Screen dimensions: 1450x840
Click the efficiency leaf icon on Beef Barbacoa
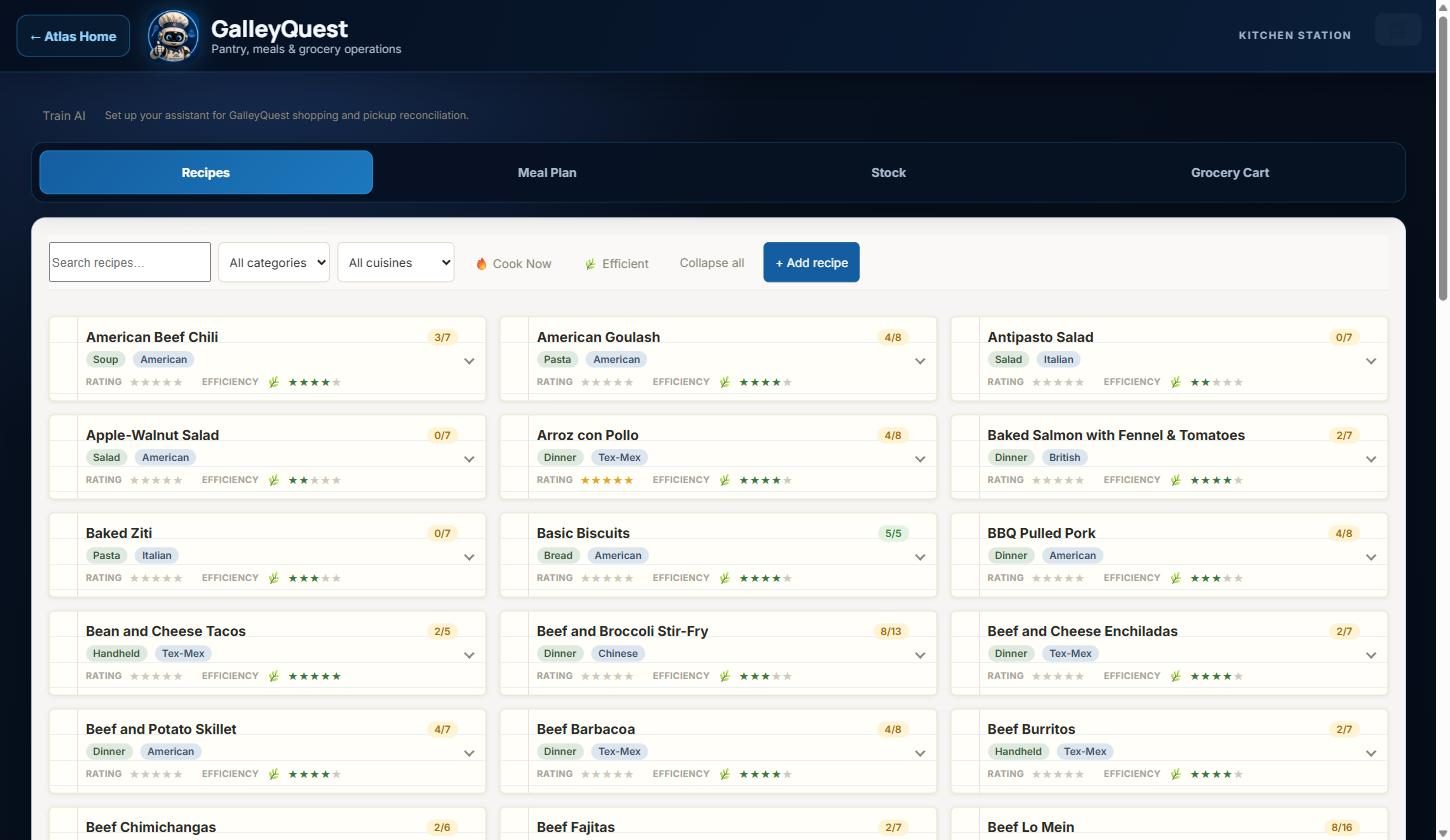coord(724,774)
